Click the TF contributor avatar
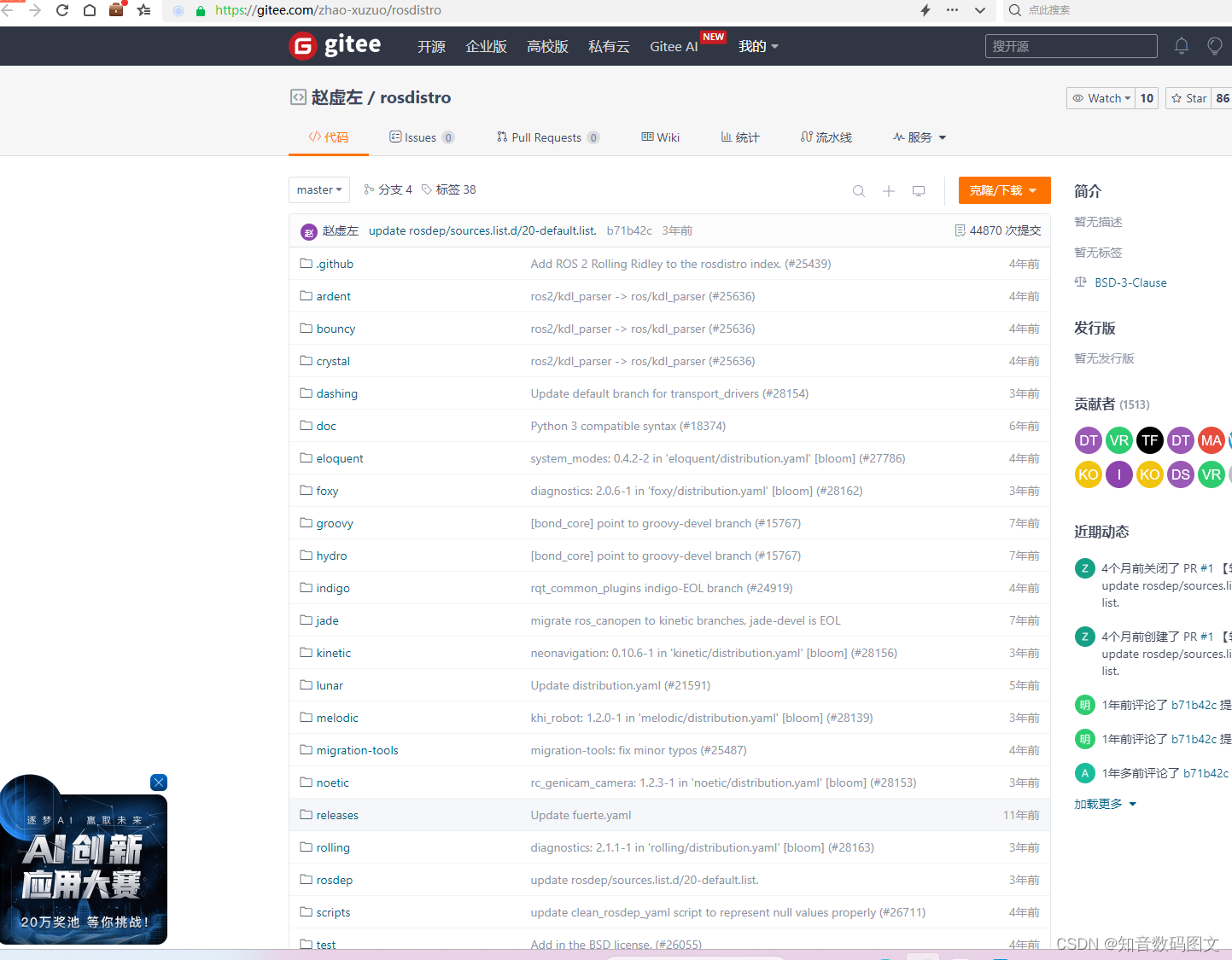The width and height of the screenshot is (1232, 960). (x=1150, y=440)
